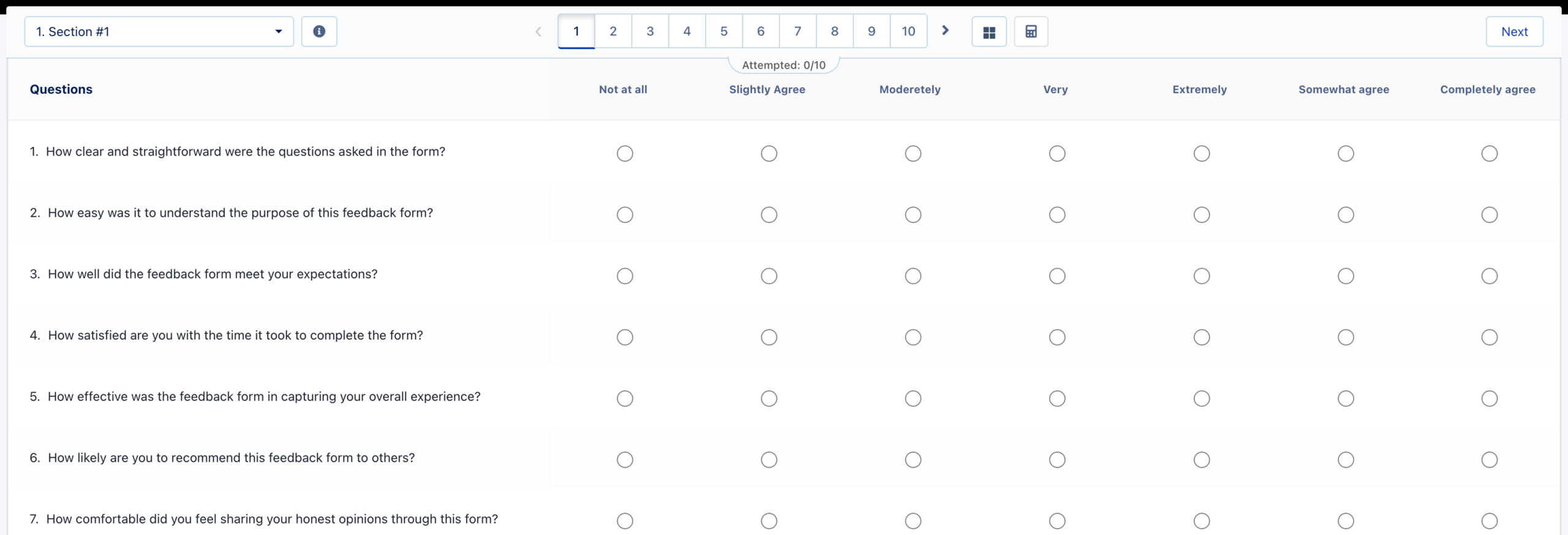The height and width of the screenshot is (535, 1568).
Task: Click the Next button
Action: pyautogui.click(x=1513, y=32)
